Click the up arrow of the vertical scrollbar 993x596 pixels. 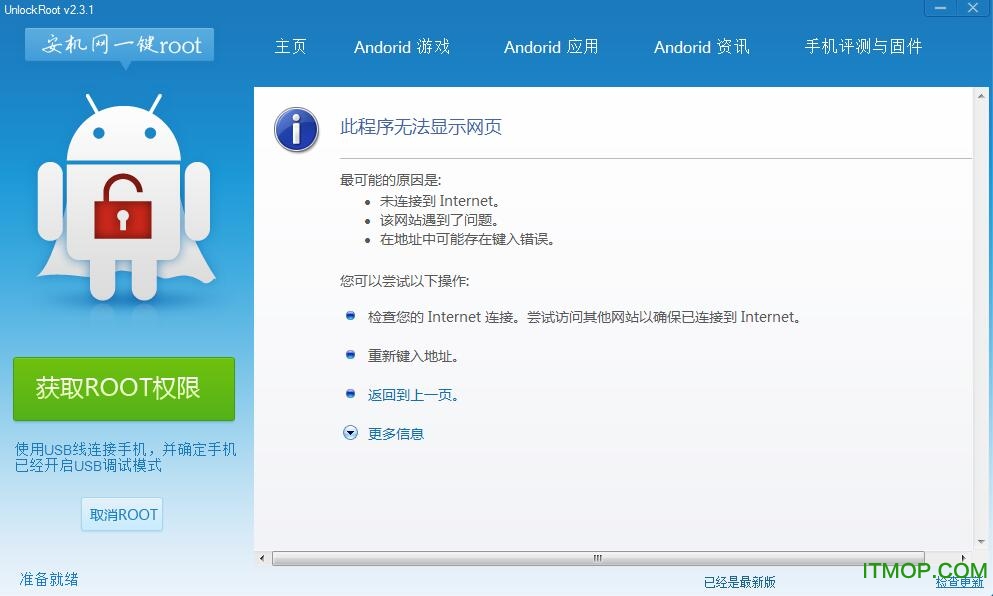coord(982,95)
